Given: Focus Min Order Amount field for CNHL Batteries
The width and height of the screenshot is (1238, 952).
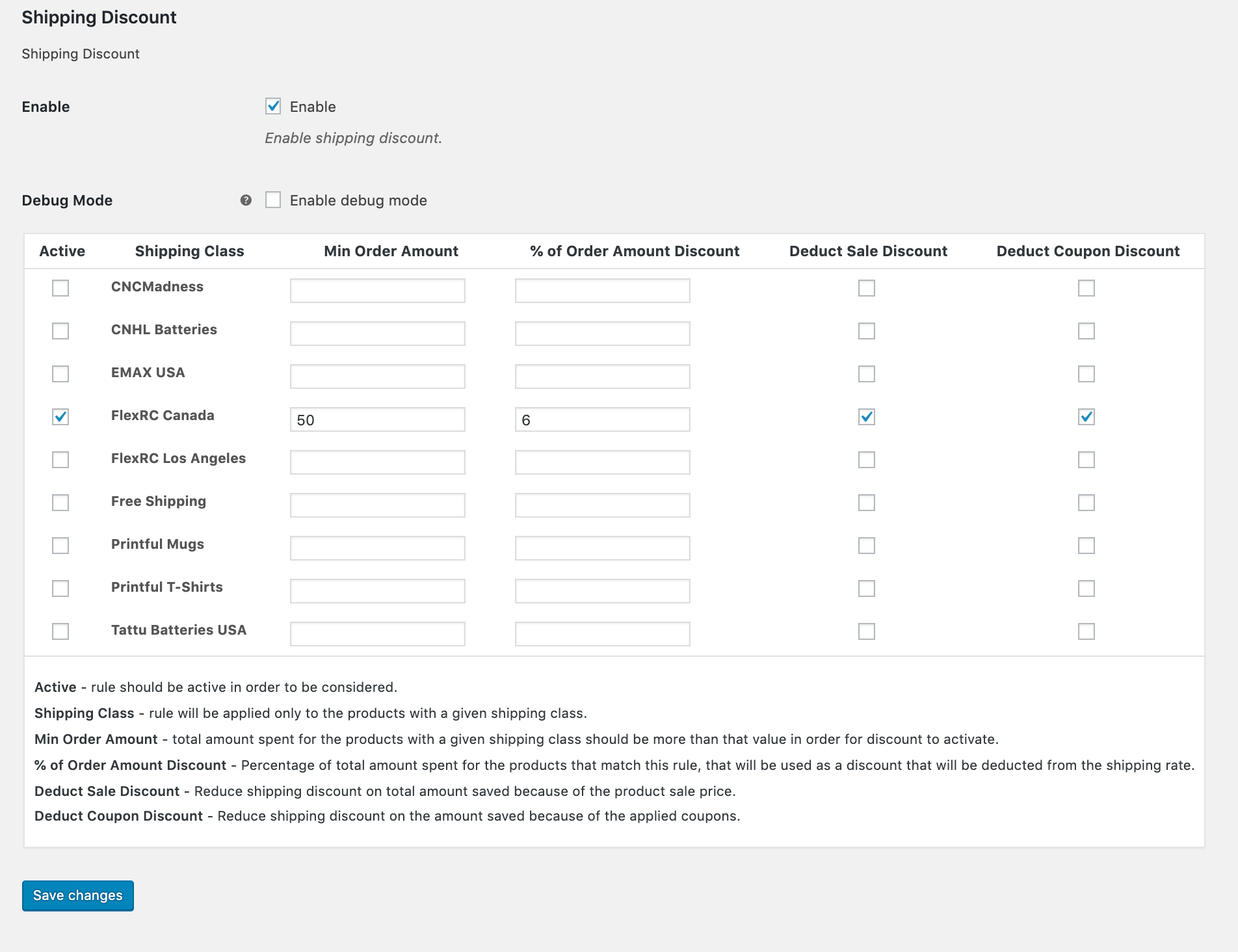Looking at the screenshot, I should [x=378, y=334].
